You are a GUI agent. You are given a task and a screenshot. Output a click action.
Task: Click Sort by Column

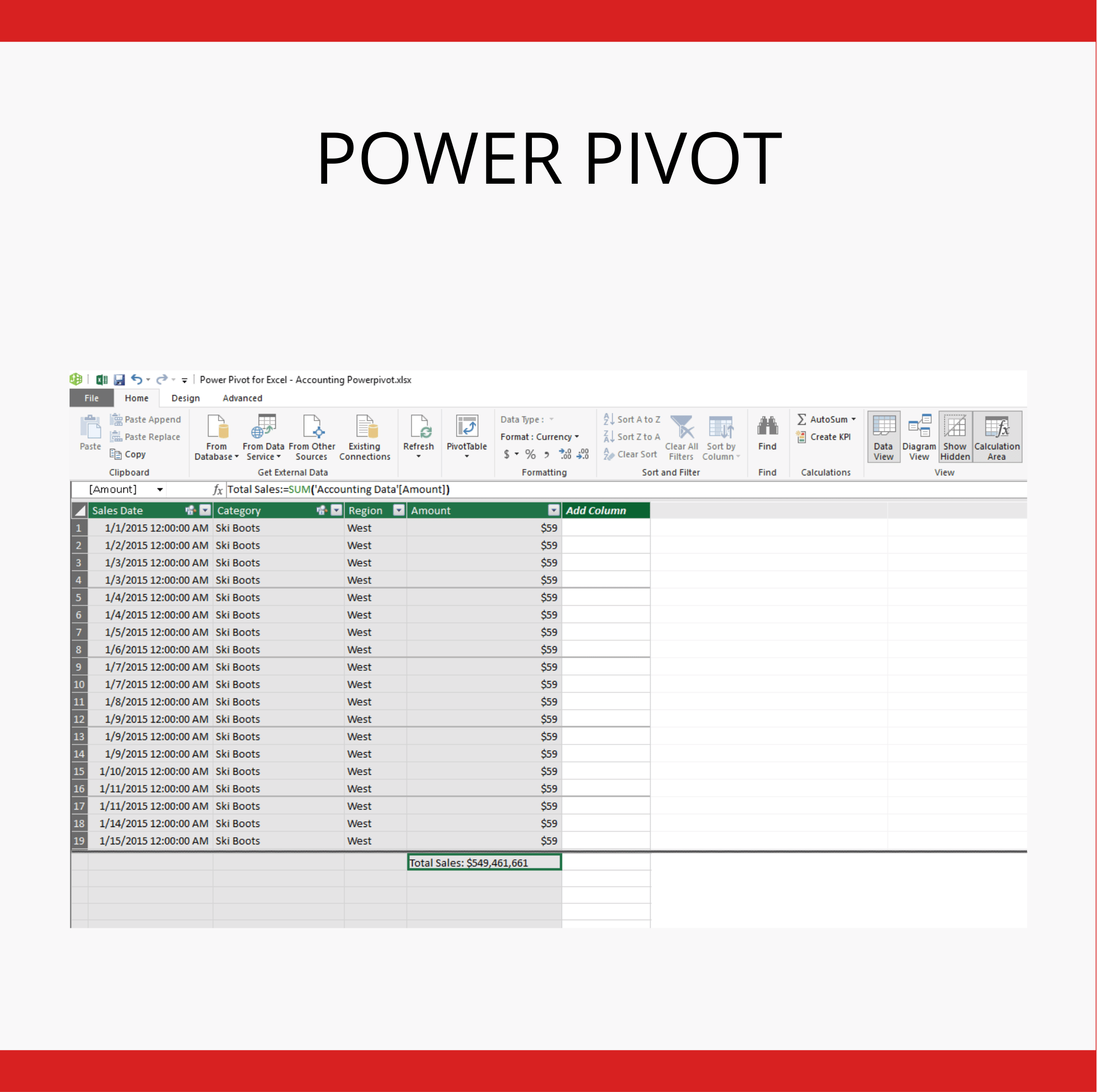(721, 437)
